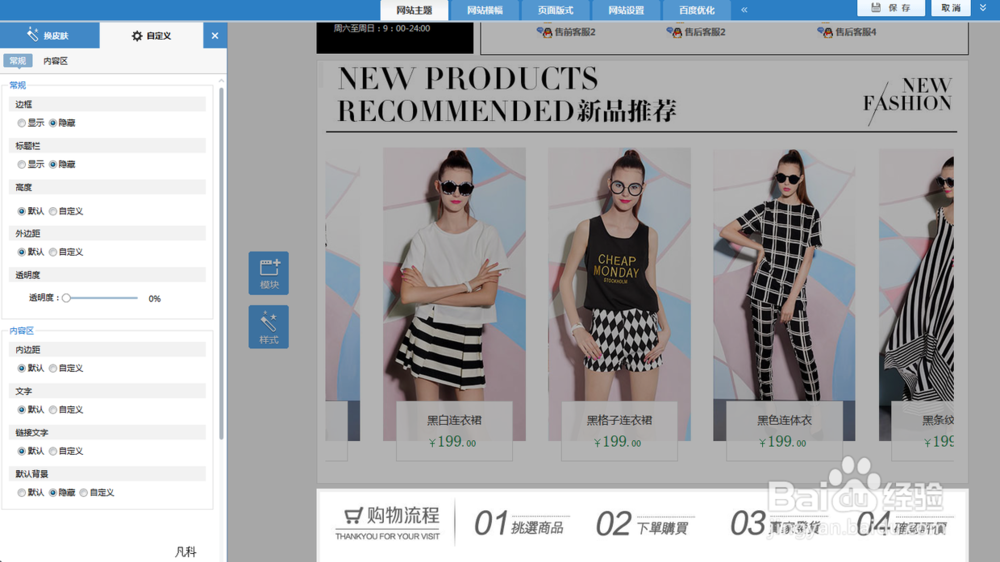Click the 保存 floppy disk icon
The height and width of the screenshot is (562, 1000).
pos(876,8)
